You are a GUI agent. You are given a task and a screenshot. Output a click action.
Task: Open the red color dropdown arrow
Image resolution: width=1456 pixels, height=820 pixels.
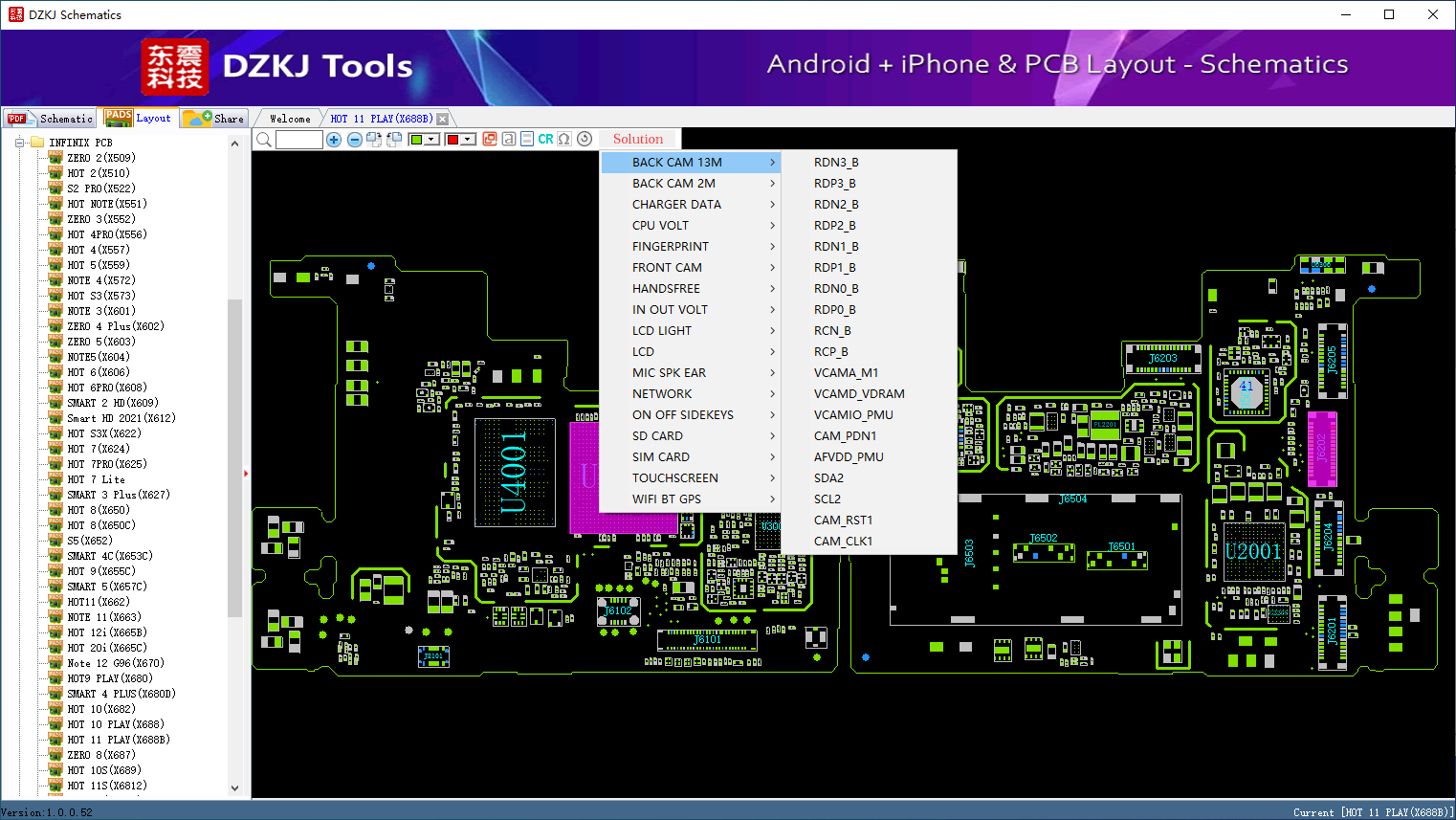[469, 140]
